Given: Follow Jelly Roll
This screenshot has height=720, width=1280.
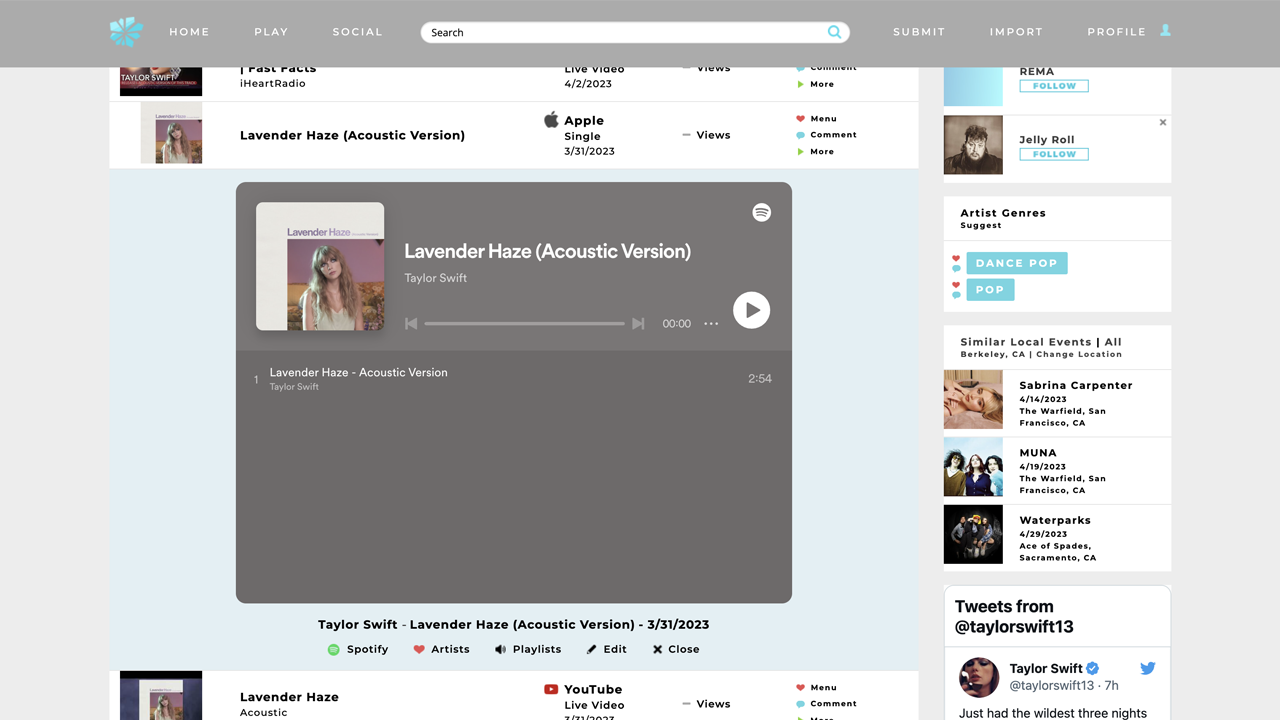Looking at the screenshot, I should (1054, 154).
